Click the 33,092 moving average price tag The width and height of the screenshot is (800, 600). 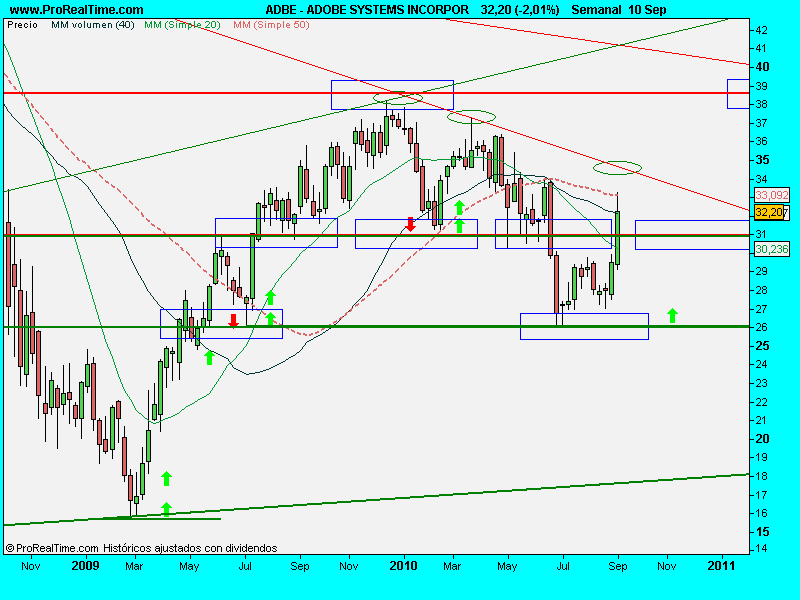pos(771,195)
